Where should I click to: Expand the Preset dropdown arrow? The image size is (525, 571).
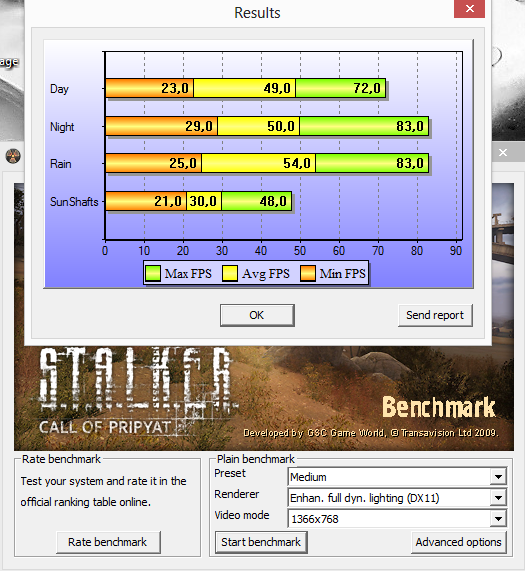tap(498, 477)
